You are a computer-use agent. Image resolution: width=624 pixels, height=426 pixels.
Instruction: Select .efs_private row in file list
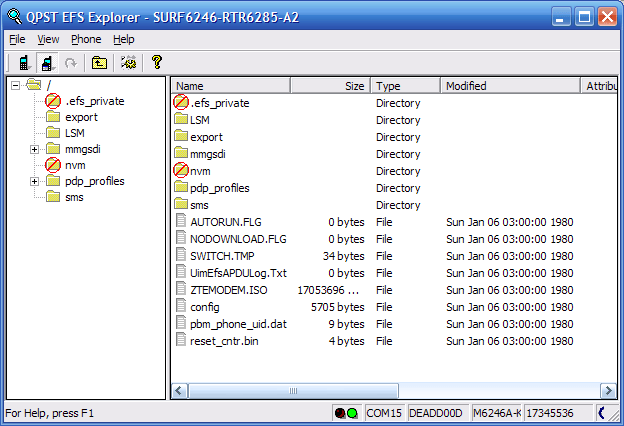click(220, 103)
